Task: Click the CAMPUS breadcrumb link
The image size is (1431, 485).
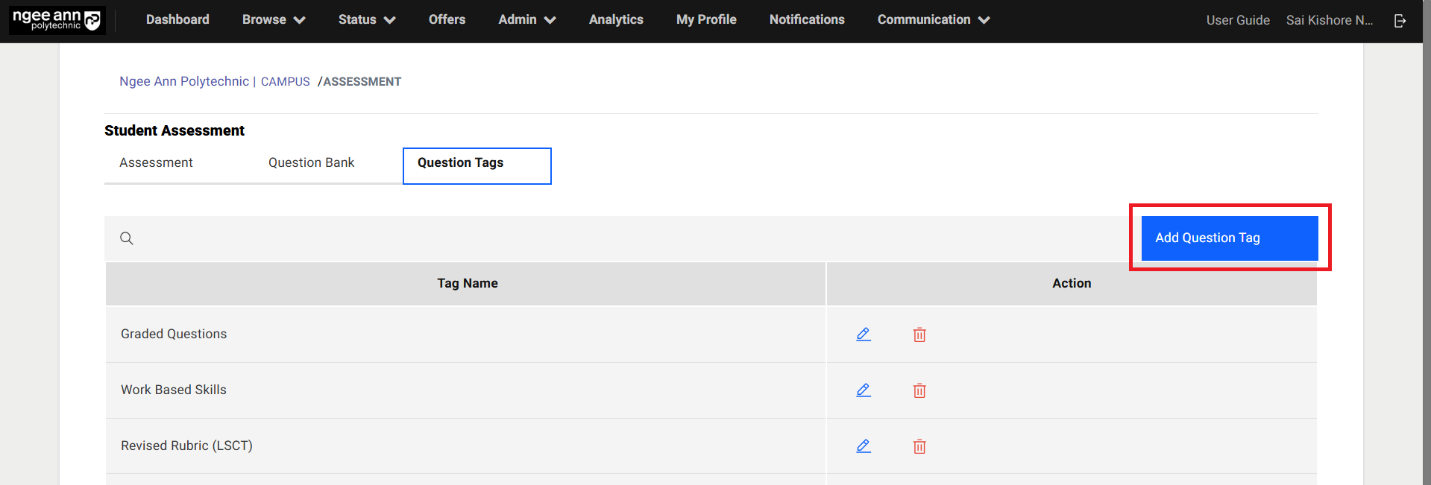Action: [x=285, y=82]
